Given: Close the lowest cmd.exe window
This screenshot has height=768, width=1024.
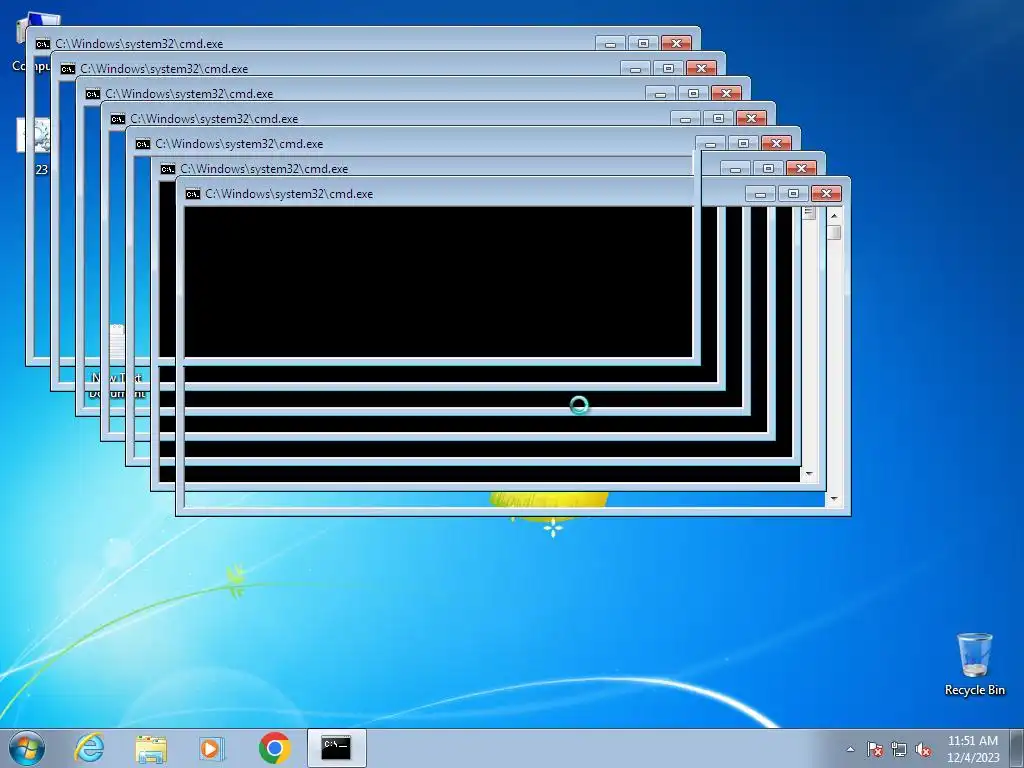Looking at the screenshot, I should (826, 193).
